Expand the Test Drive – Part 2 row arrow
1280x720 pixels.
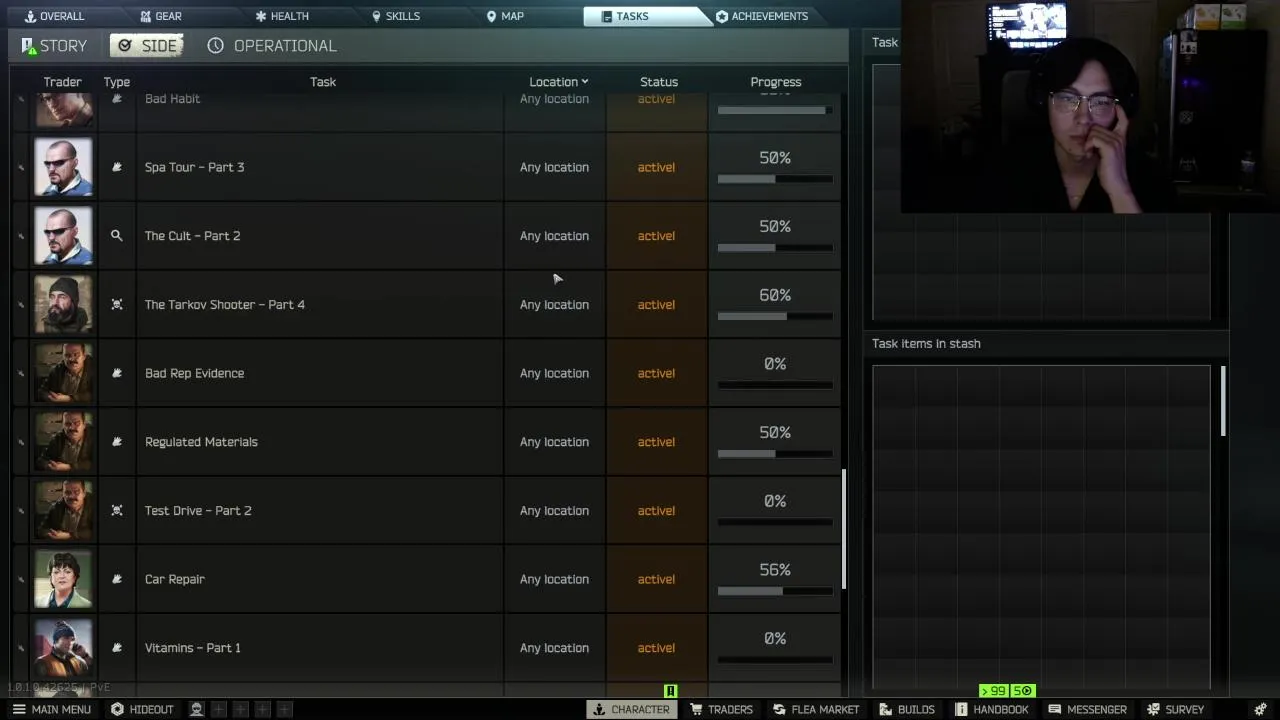pyautogui.click(x=21, y=510)
